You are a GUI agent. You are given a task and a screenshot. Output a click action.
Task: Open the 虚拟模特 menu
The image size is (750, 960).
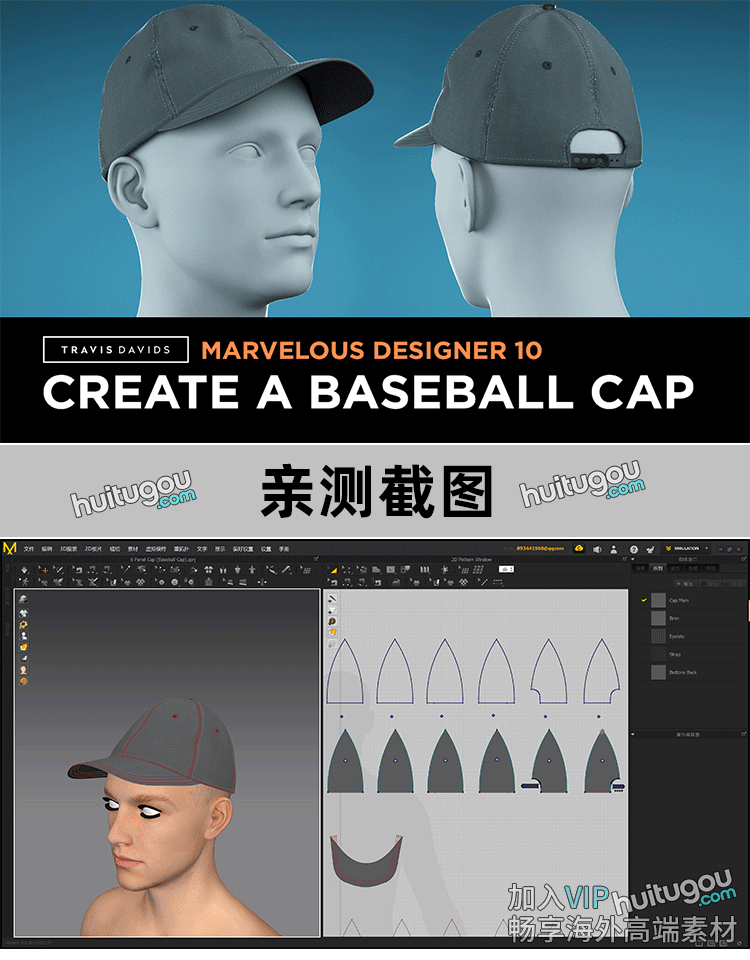pyautogui.click(x=156, y=549)
